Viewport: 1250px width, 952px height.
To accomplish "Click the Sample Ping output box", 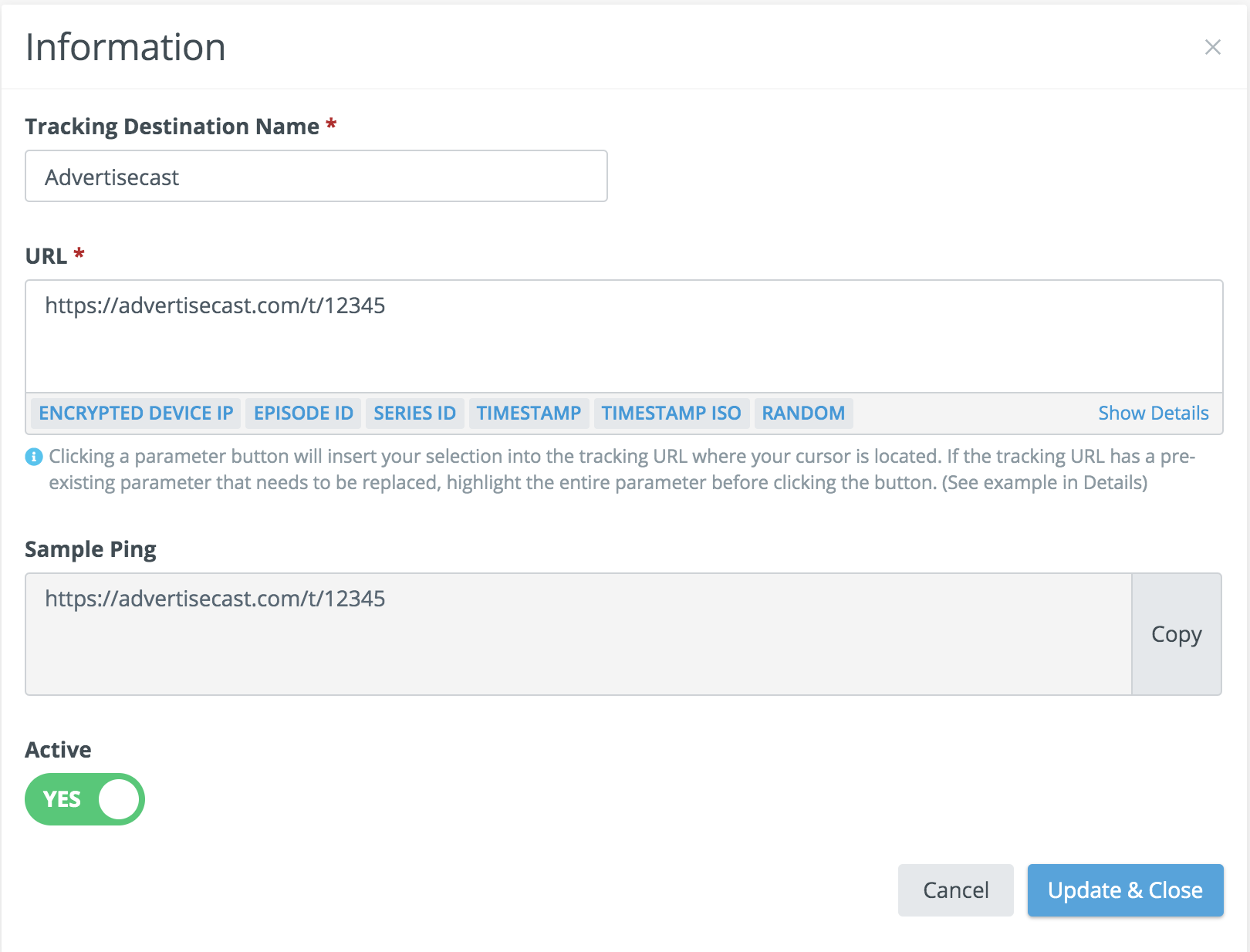I will click(x=579, y=634).
